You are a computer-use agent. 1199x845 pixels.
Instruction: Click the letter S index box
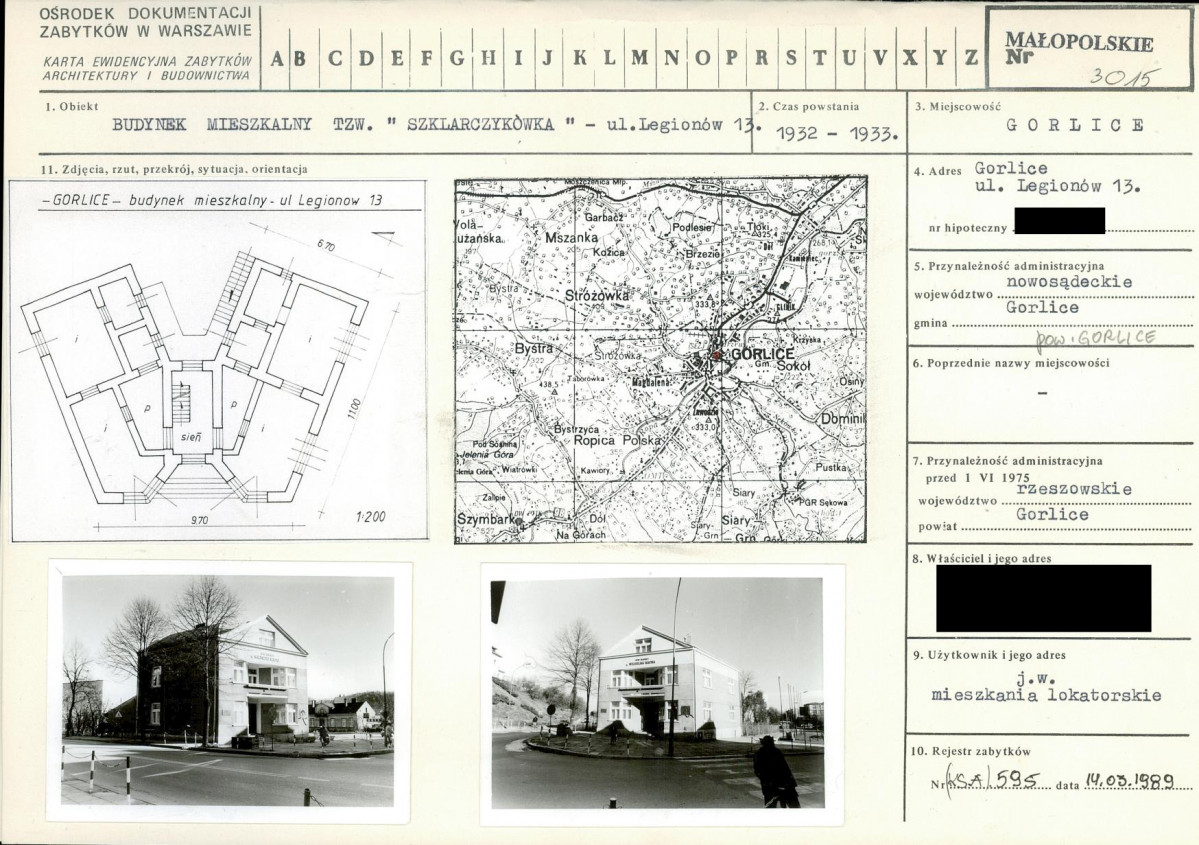790,58
